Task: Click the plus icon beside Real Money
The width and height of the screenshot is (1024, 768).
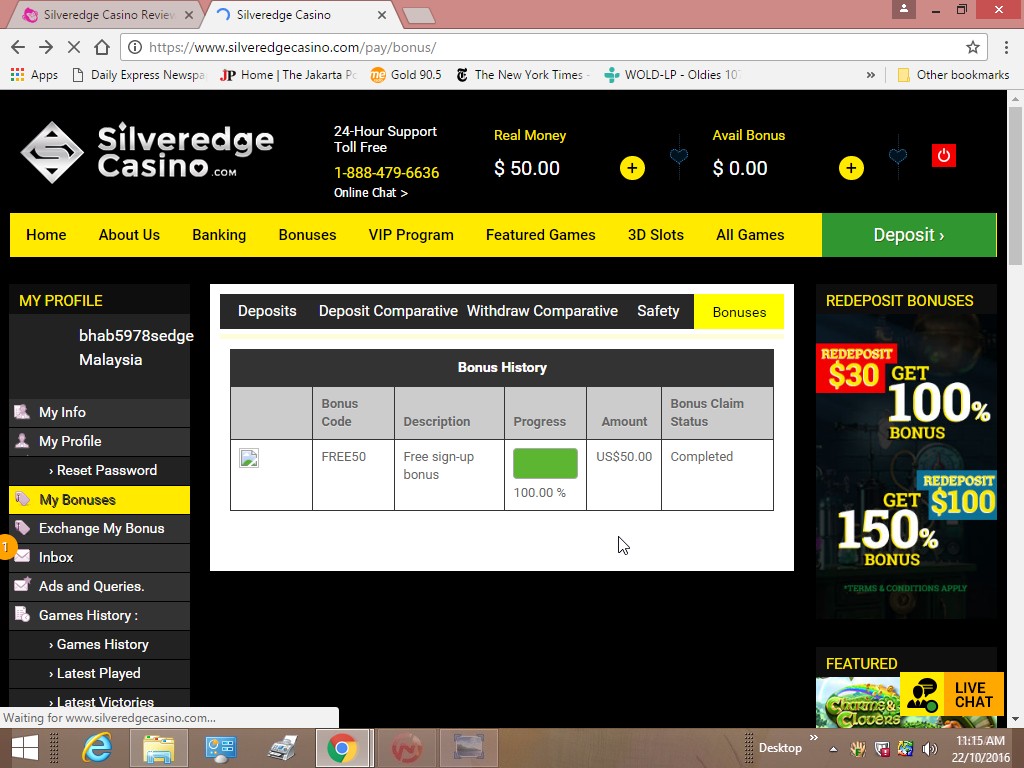Action: [x=632, y=168]
